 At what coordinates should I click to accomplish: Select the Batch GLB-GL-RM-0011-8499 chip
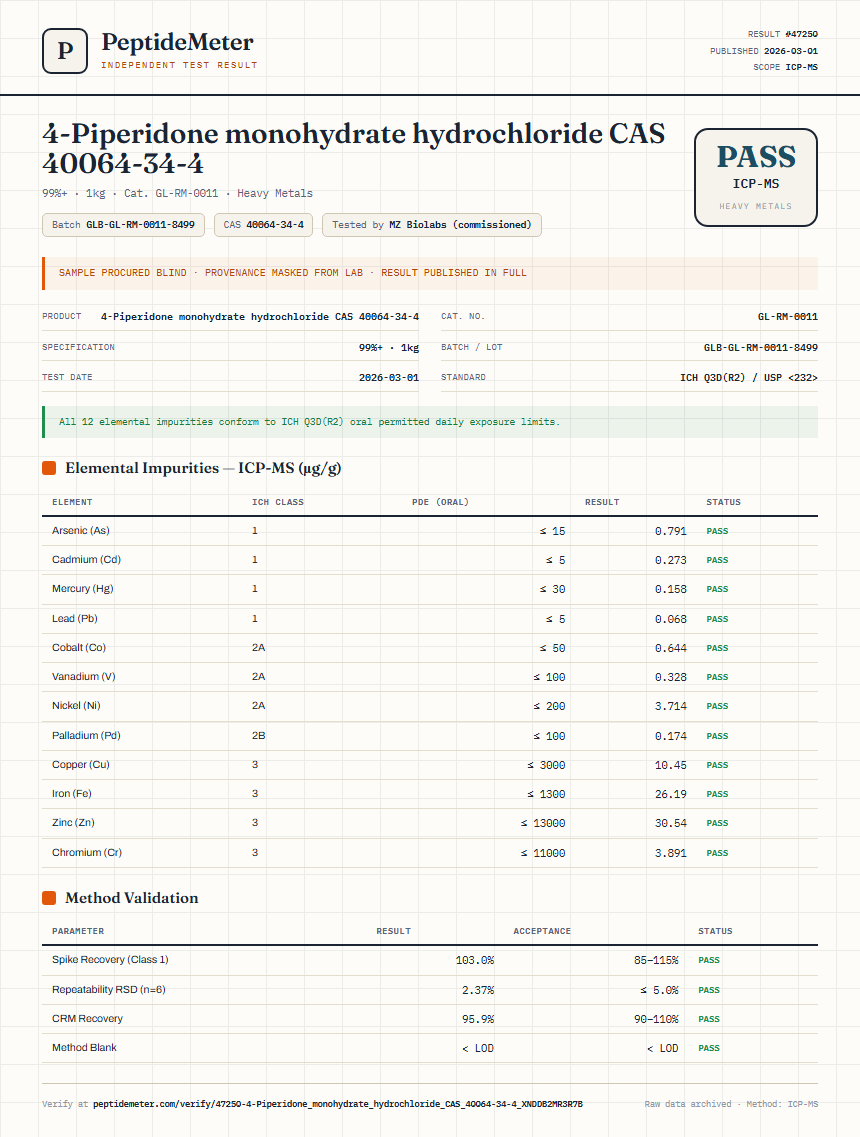pos(123,225)
